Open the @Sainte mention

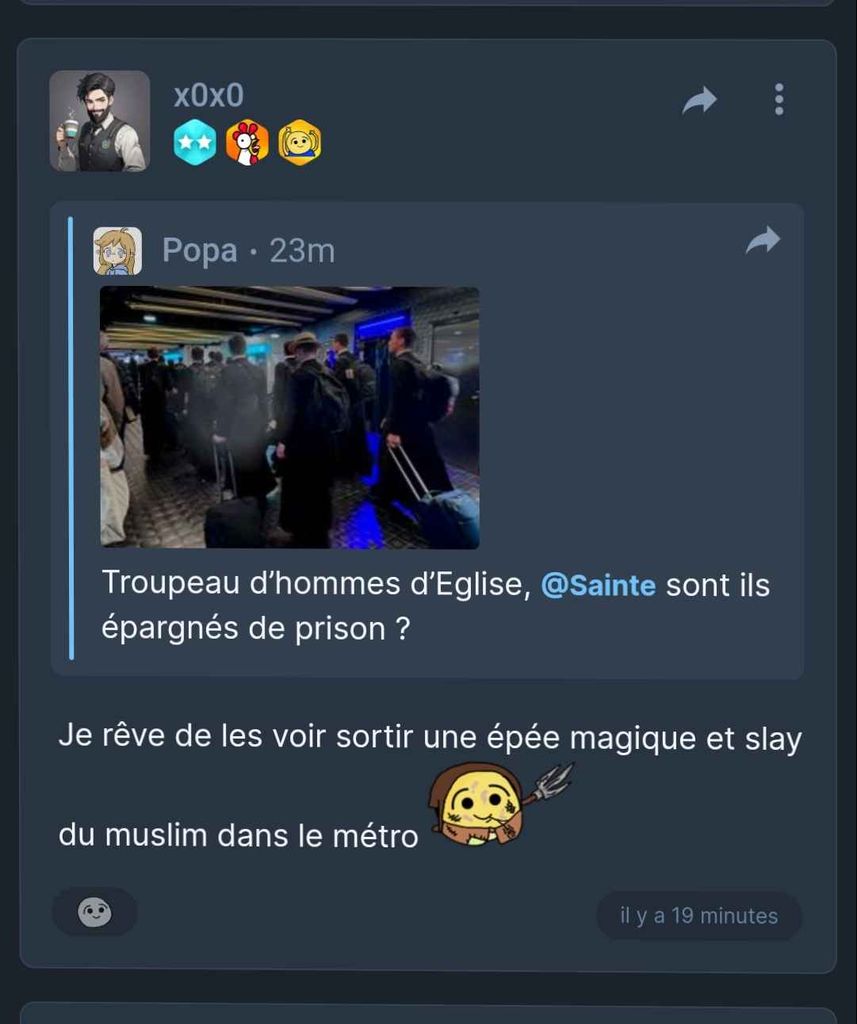click(598, 585)
